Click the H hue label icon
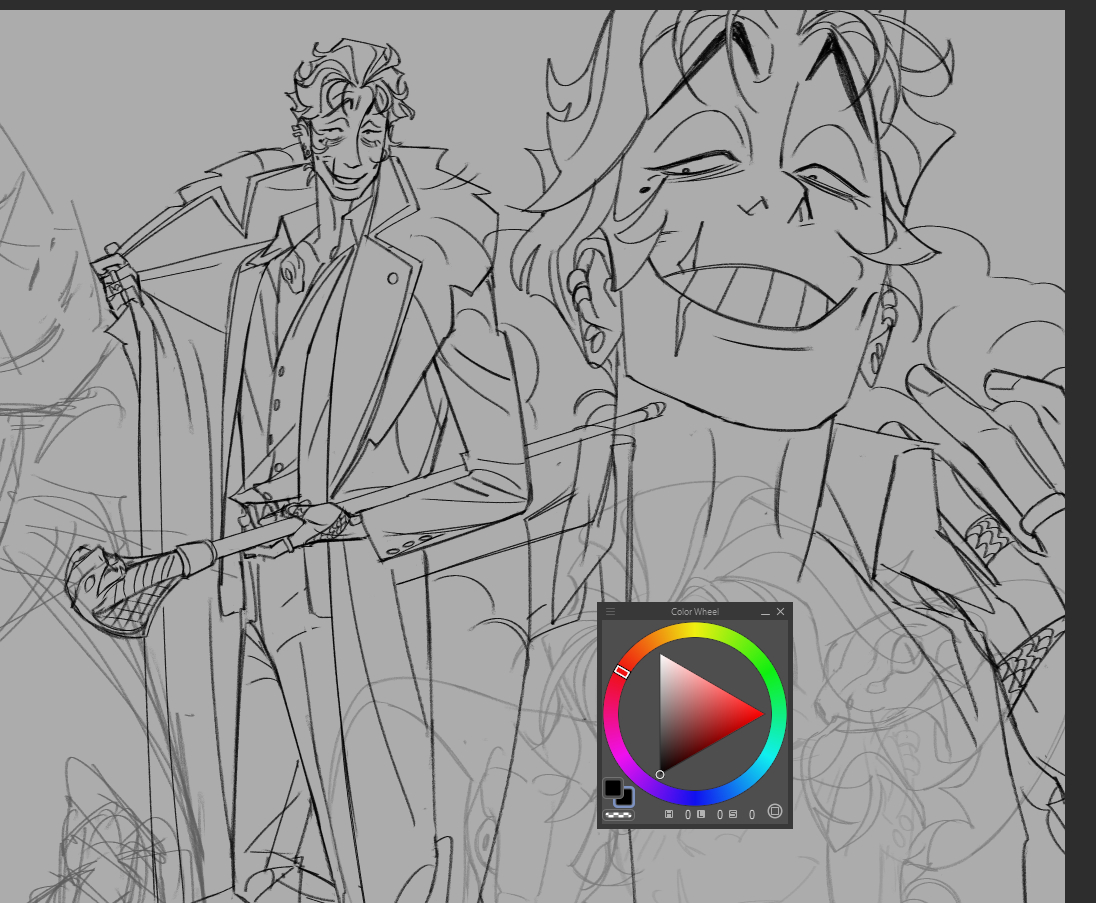Viewport: 1096px width, 903px height. 669,814
